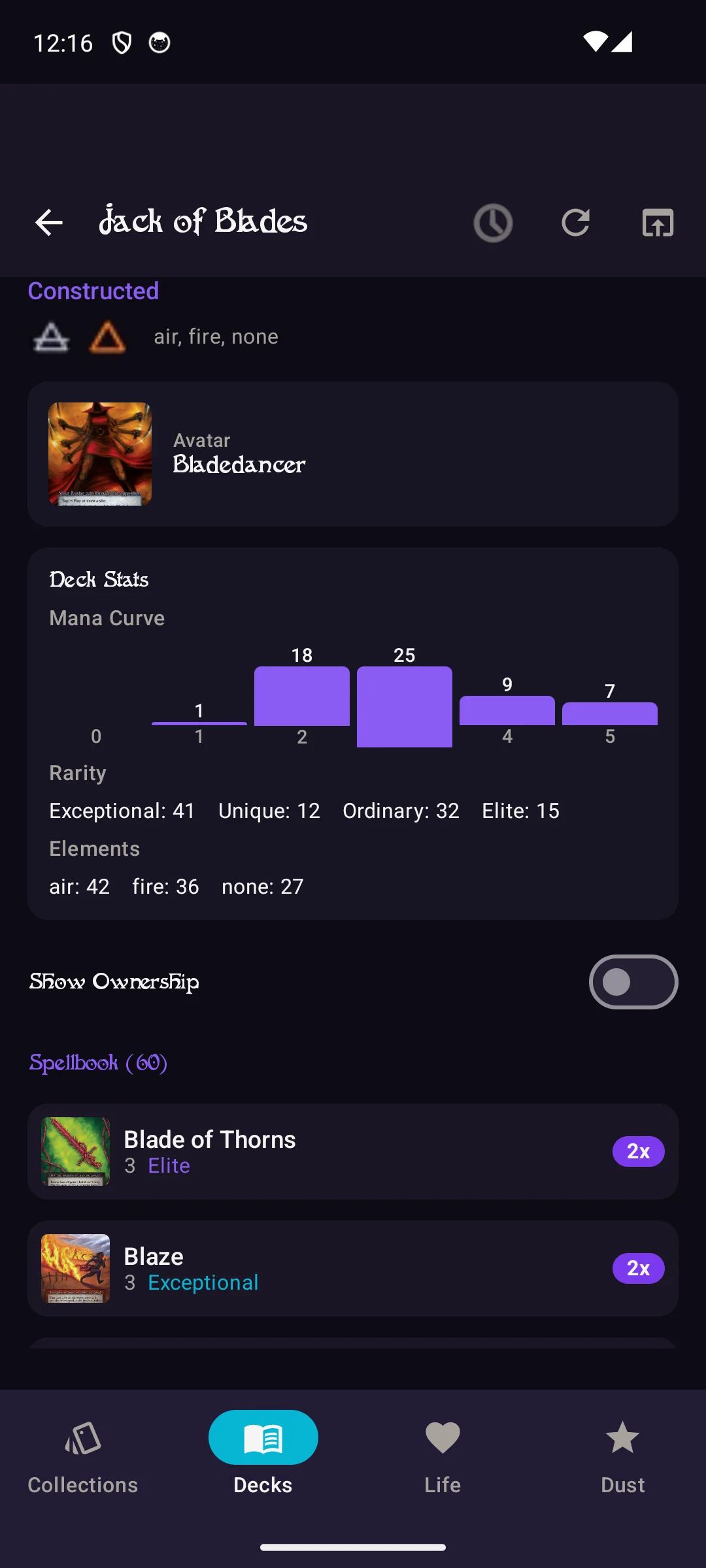Open the Blade of Thorns card thumbnail
The width and height of the screenshot is (706, 1568).
(76, 1151)
